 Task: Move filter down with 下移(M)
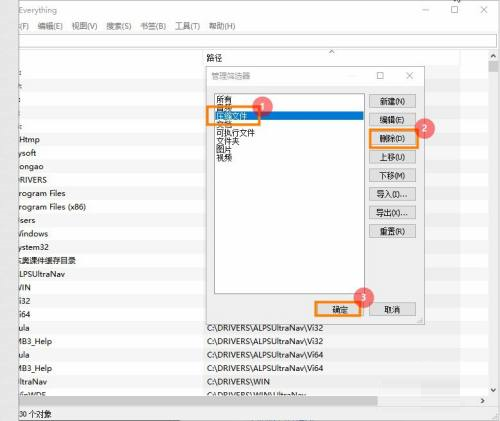[392, 175]
